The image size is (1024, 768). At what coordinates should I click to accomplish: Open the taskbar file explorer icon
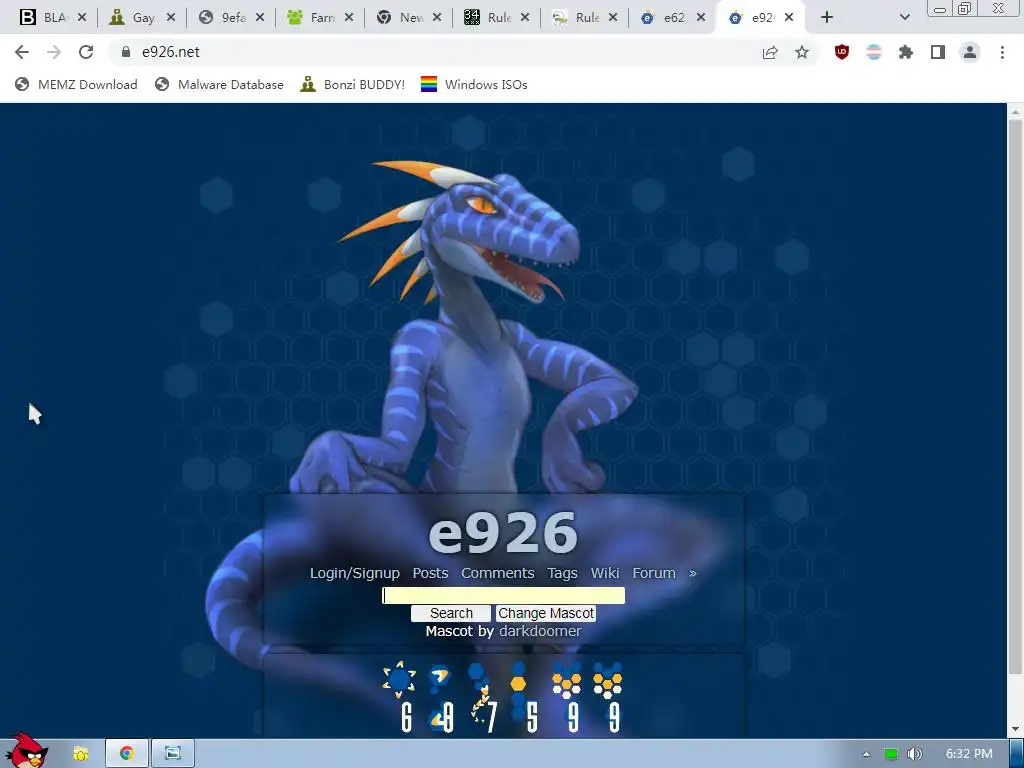pos(81,754)
